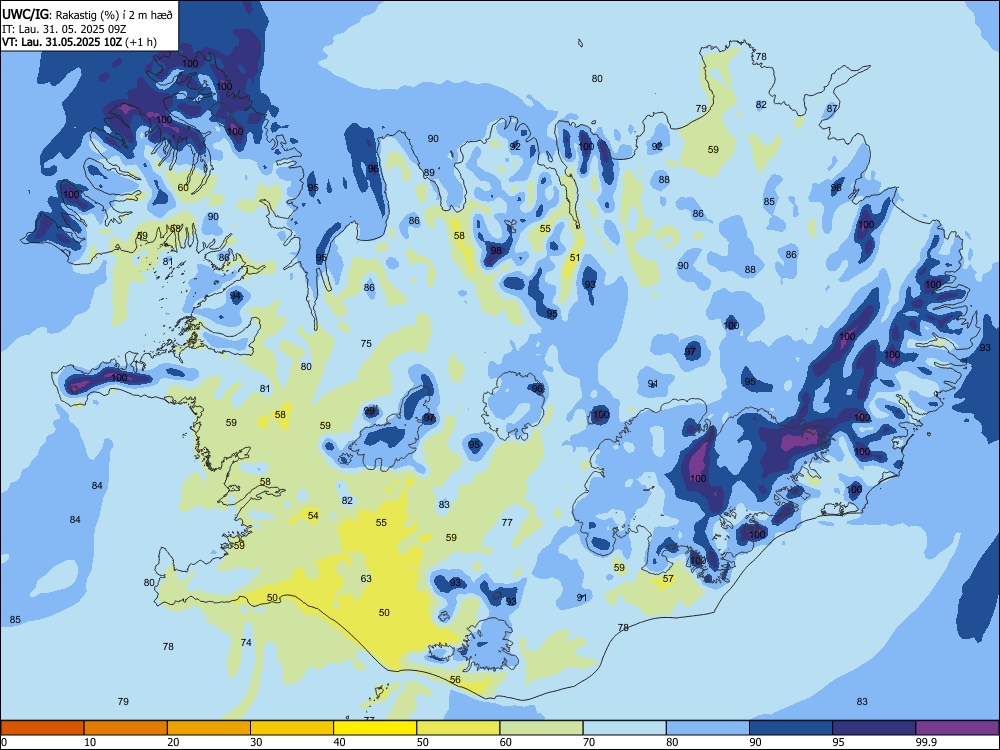Click the 'VT: Lau. 31.05.2025 10Z (+1 h)' line
The image size is (1000, 750).
click(x=79, y=42)
